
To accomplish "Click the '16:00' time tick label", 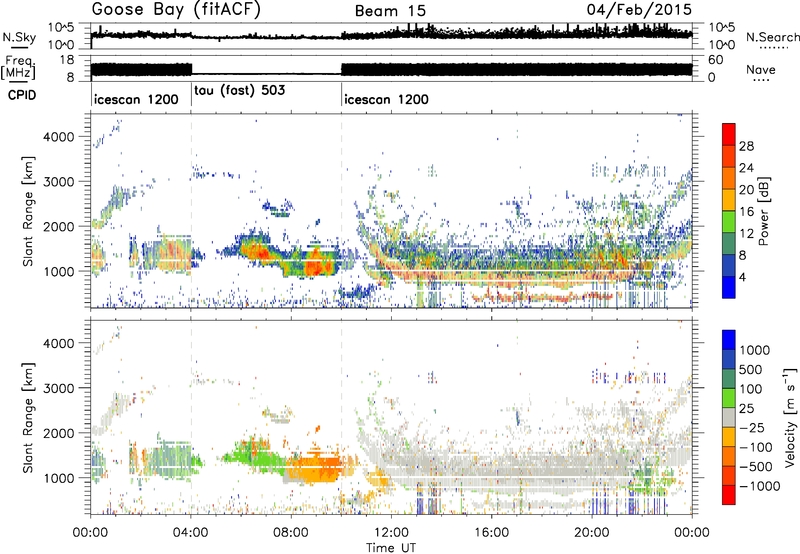I will pyautogui.click(x=491, y=533).
